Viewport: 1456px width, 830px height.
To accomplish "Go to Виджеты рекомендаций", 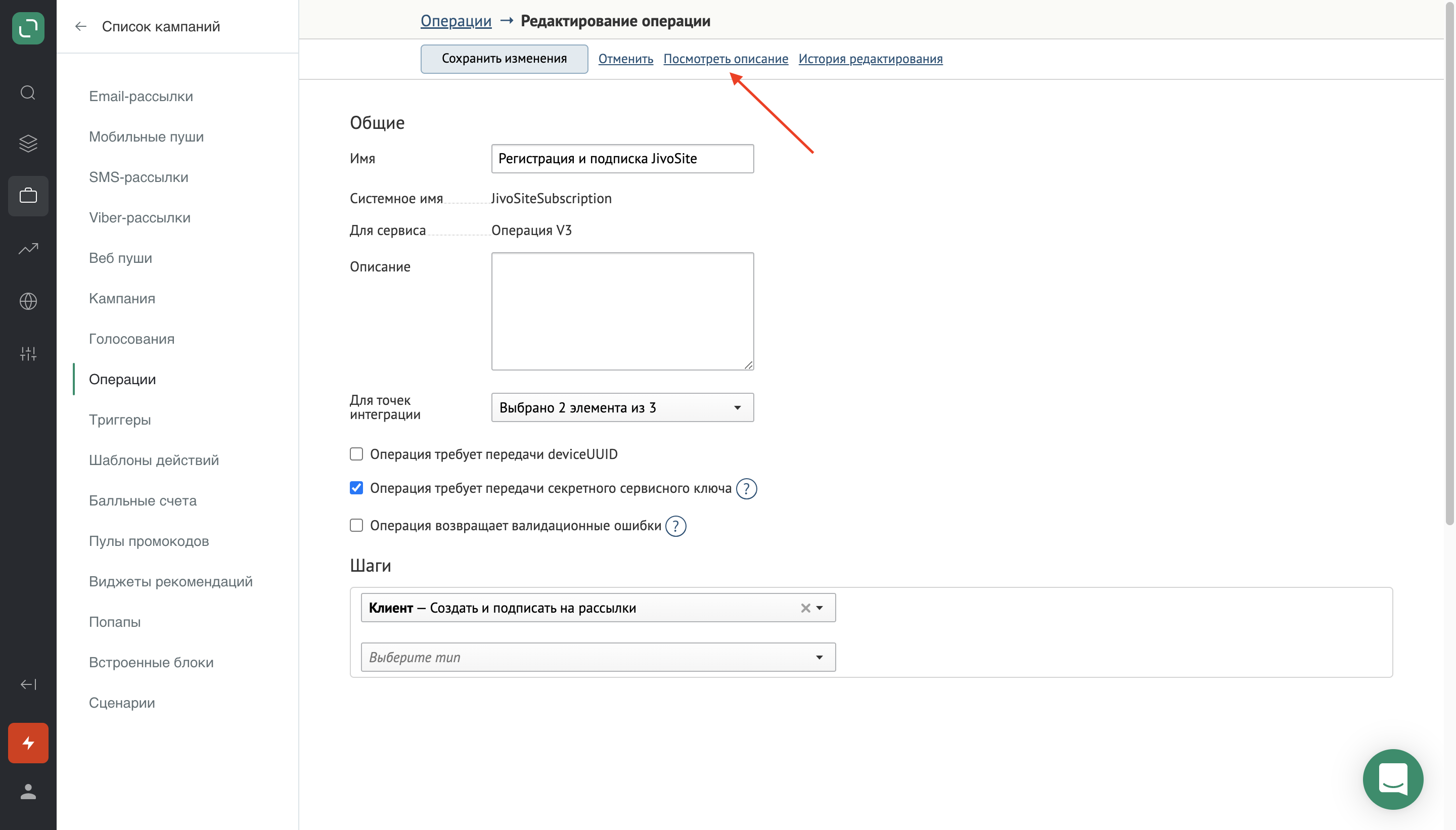I will 170,581.
